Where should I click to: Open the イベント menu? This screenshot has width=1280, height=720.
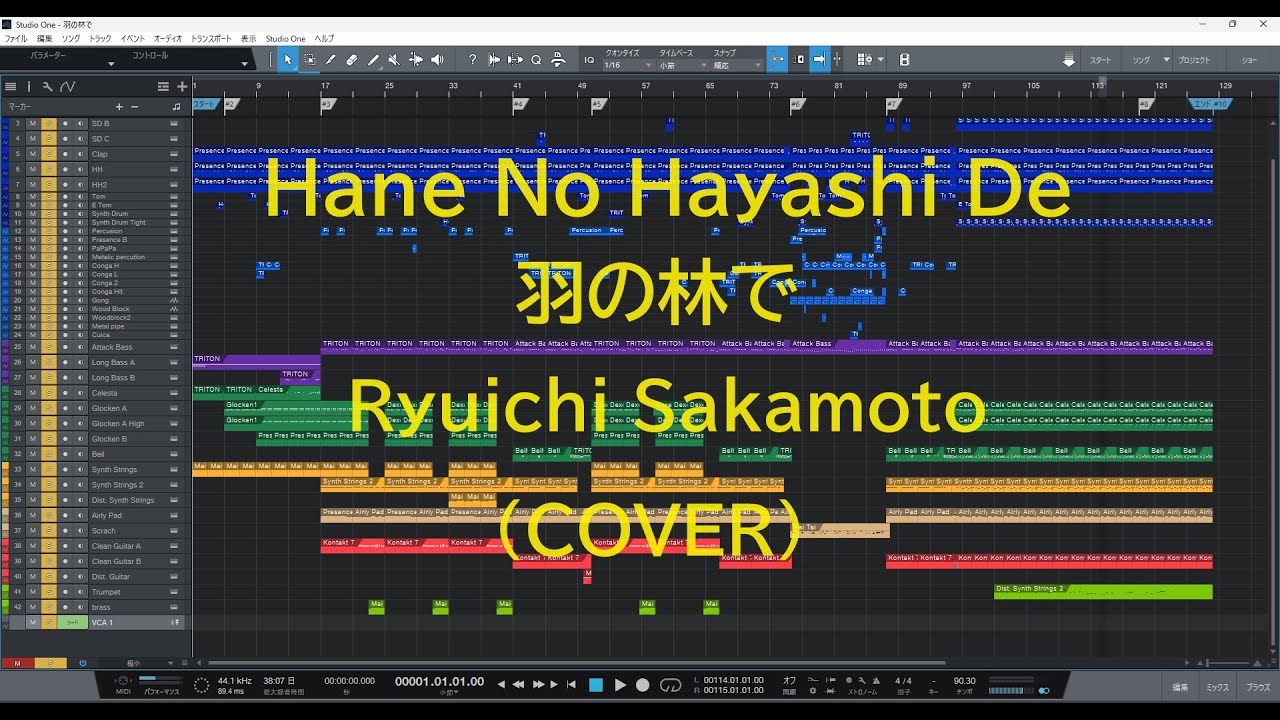pos(133,38)
